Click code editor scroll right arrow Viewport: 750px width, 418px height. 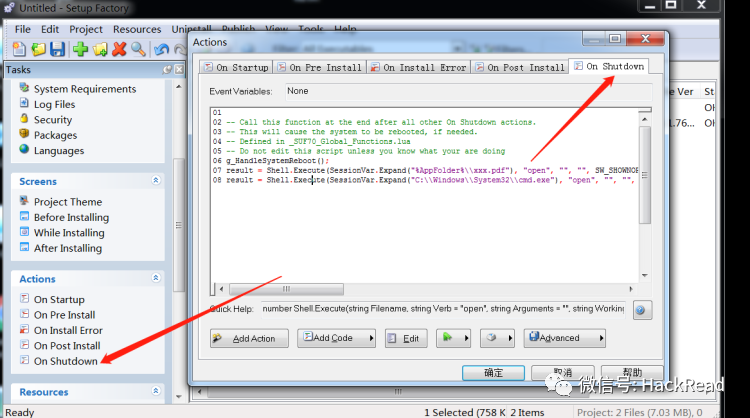631,289
